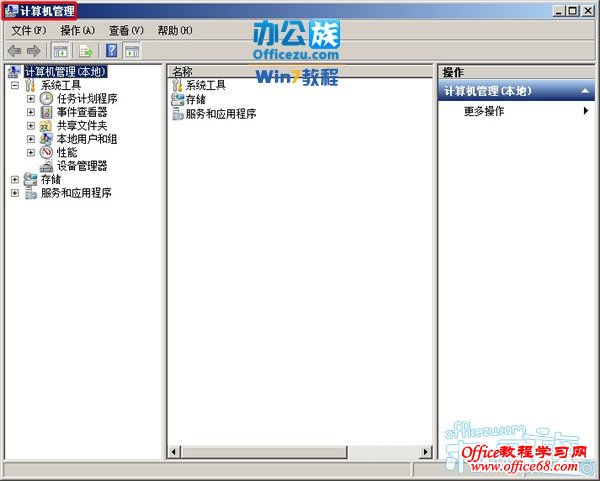The image size is (600, 481).
Task: Select 事件查看器 in the tree
Action: tap(82, 112)
